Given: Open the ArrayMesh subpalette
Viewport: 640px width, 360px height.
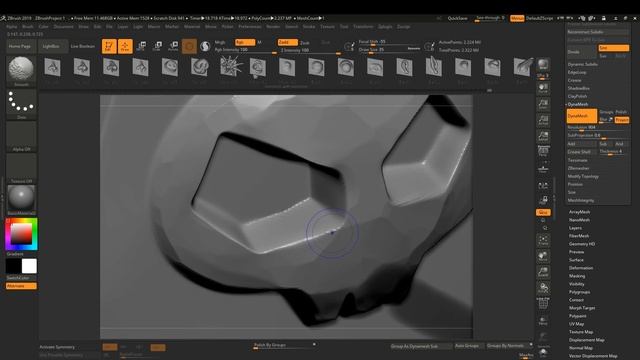Looking at the screenshot, I should (580, 212).
